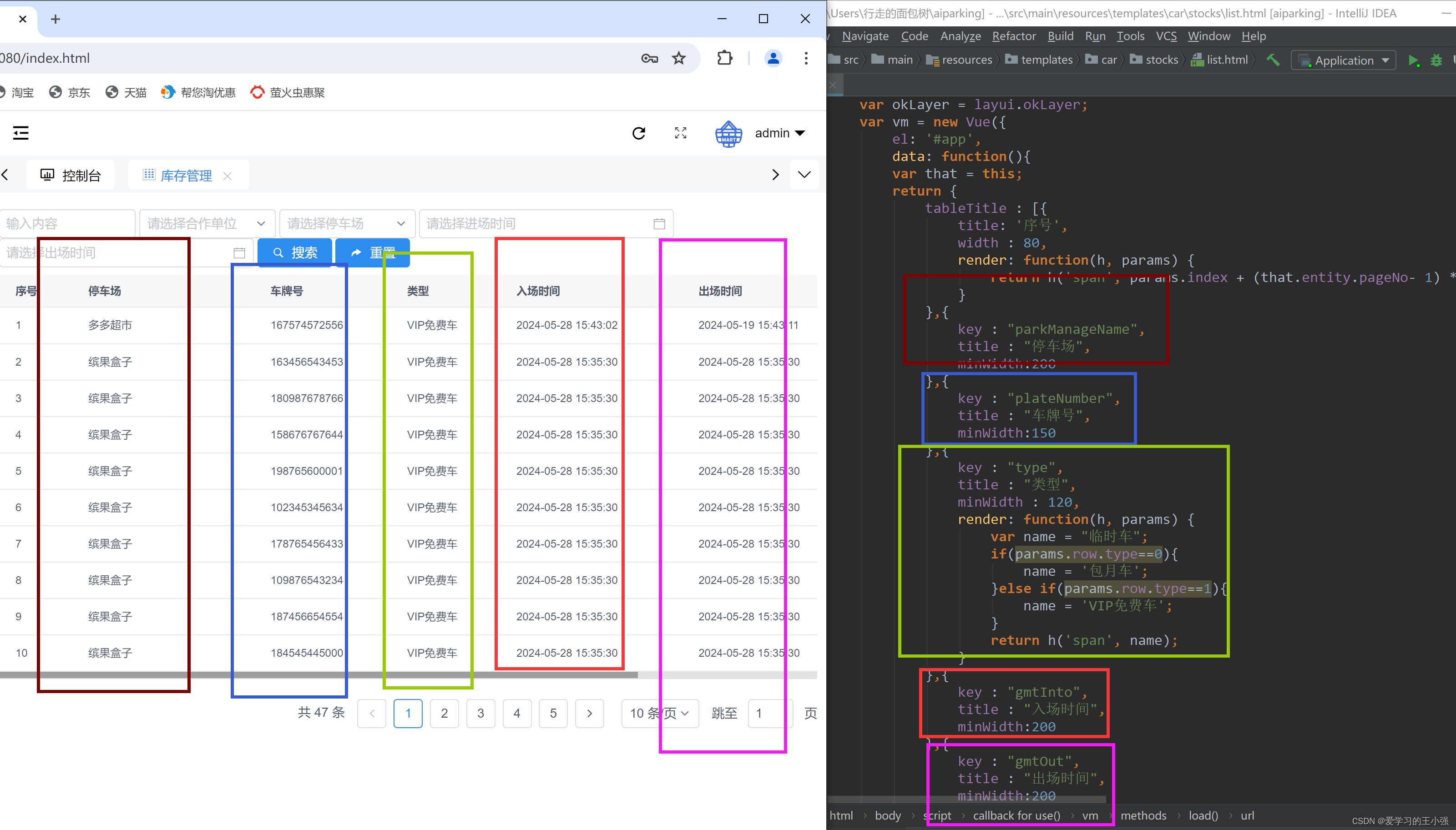Viewport: 1456px width, 830px height.
Task: Click the admin user avatar icon
Action: [729, 133]
